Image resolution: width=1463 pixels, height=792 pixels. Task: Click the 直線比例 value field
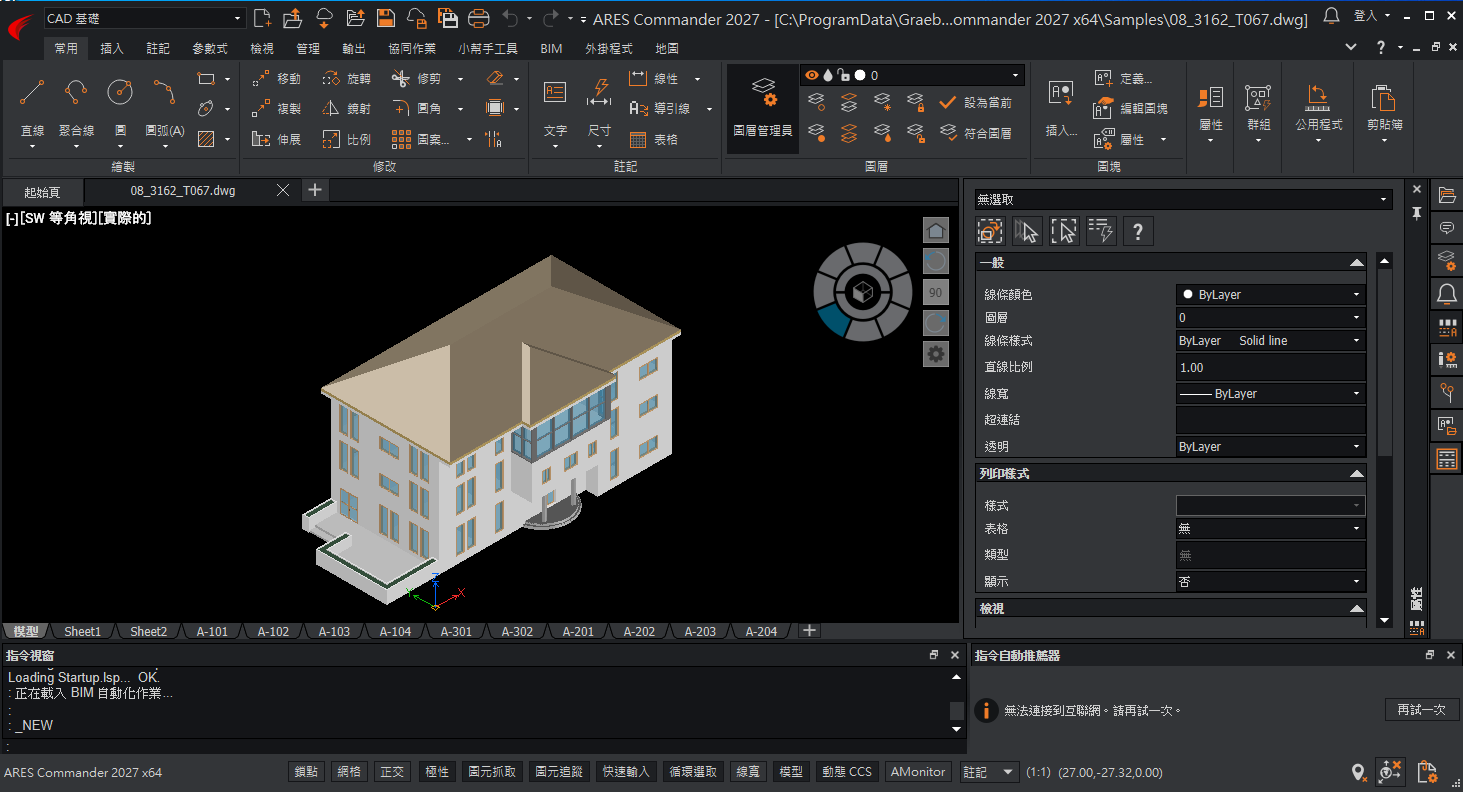[1271, 368]
